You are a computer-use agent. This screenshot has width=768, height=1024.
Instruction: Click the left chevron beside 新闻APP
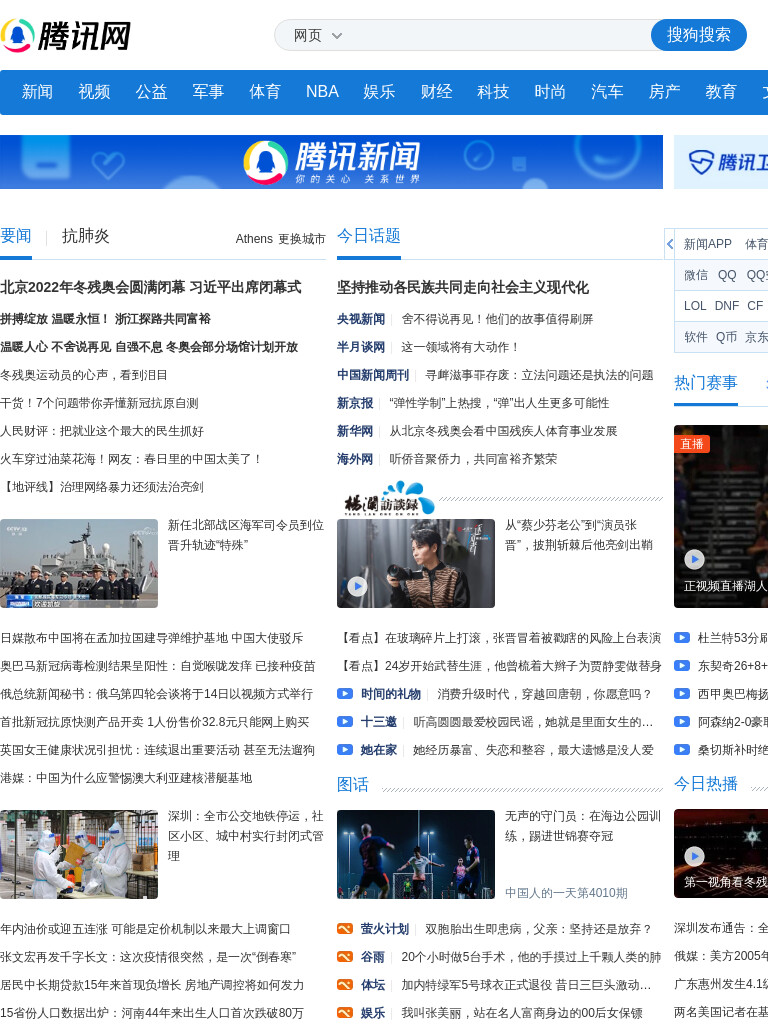[669, 244]
